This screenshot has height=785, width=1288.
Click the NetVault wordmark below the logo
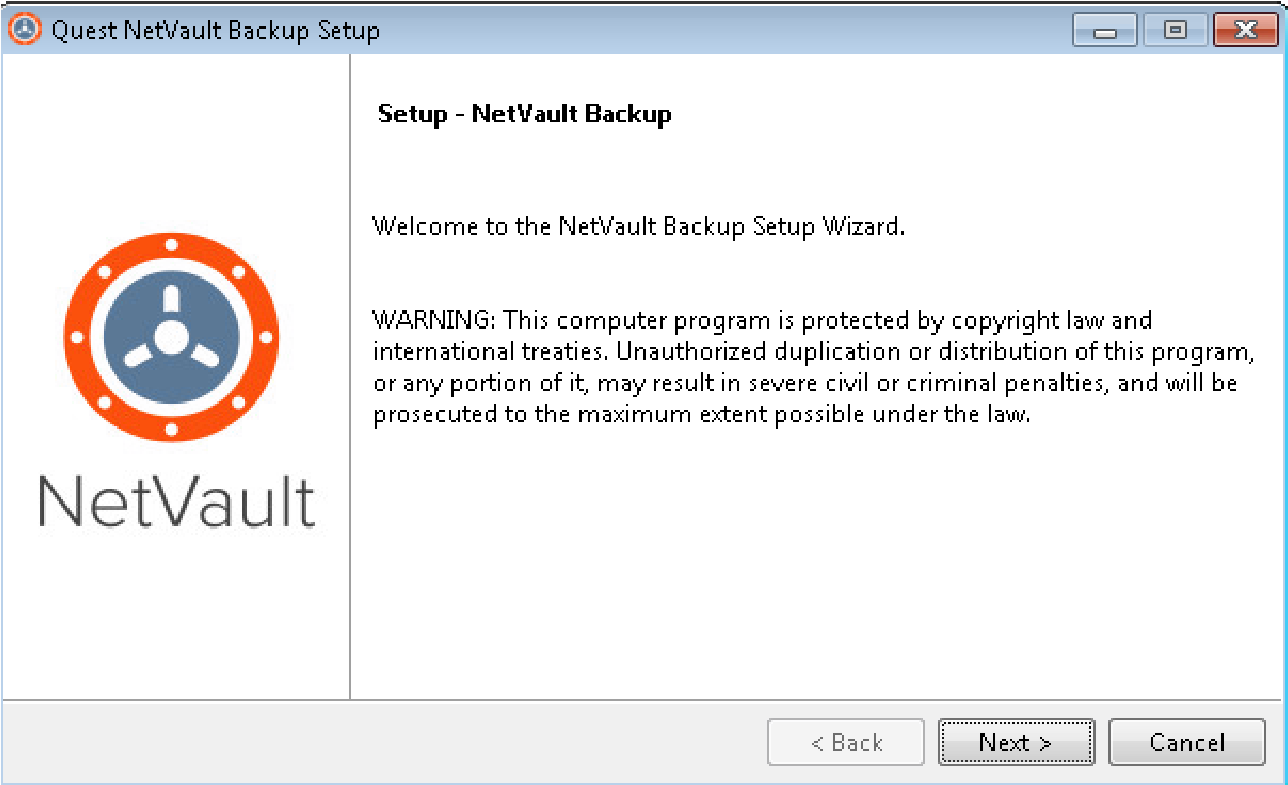coord(177,501)
